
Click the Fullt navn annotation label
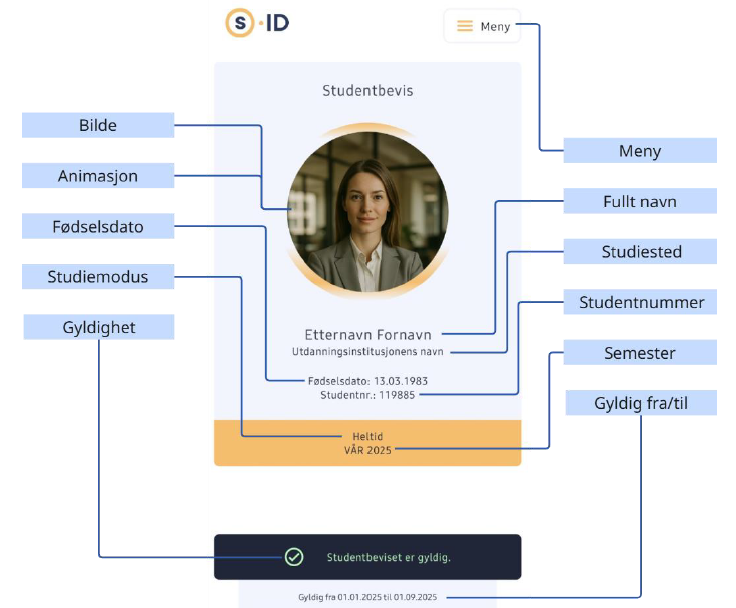(x=640, y=201)
